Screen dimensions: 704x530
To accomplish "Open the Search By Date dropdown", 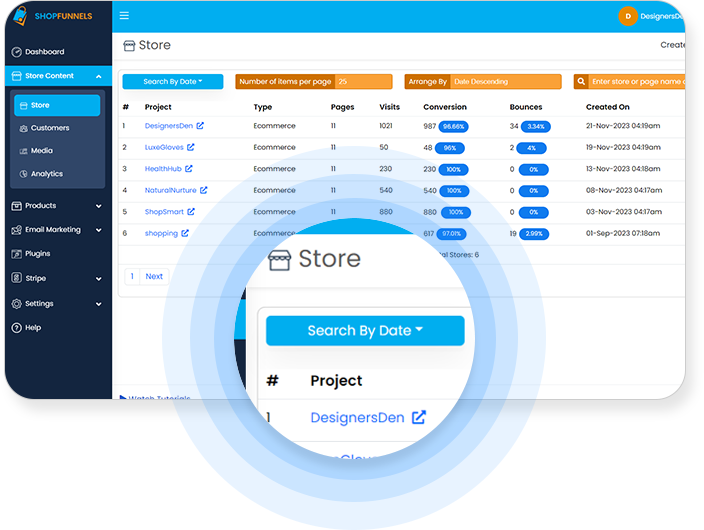I will [x=172, y=82].
